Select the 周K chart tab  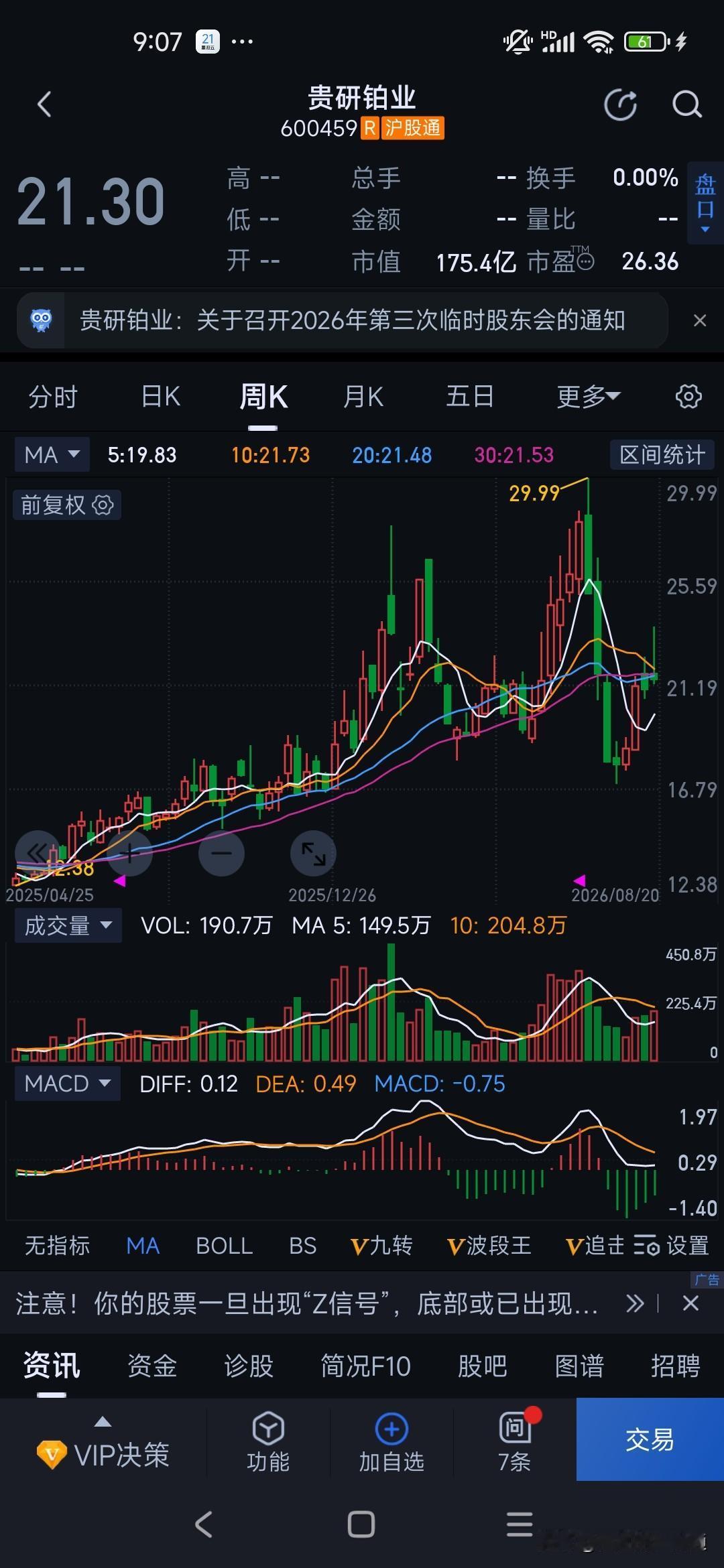[263, 397]
